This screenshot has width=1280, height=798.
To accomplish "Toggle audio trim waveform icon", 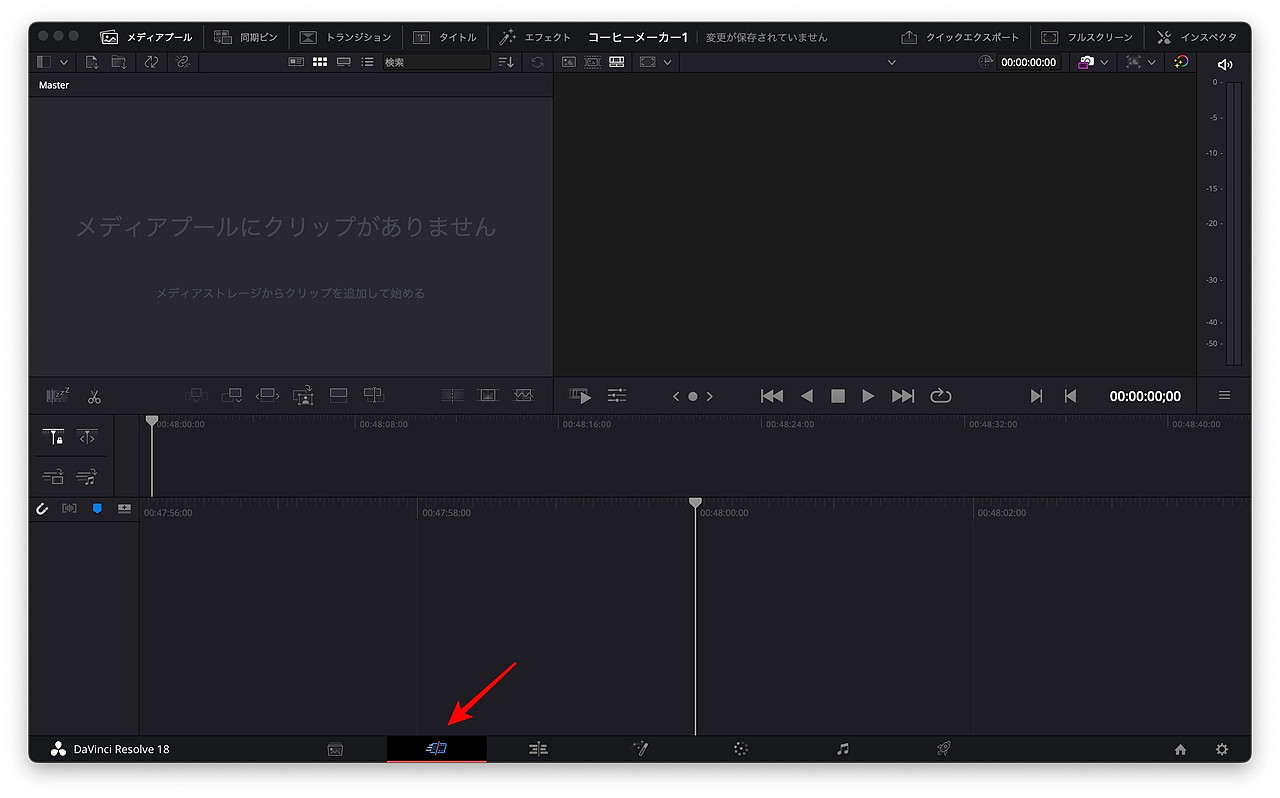I will click(x=69, y=508).
